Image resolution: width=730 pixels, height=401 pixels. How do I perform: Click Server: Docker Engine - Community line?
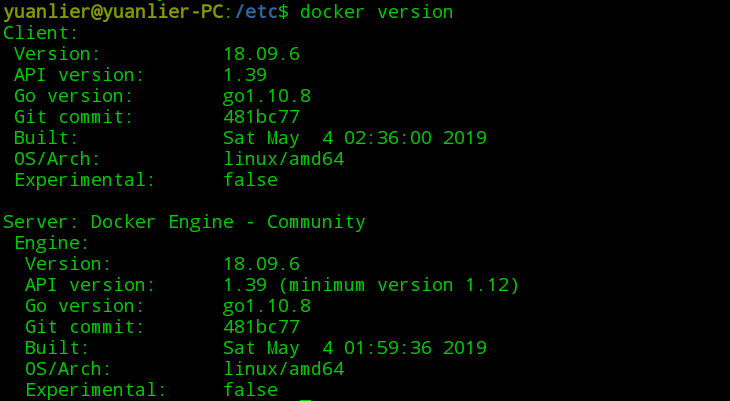click(x=184, y=222)
